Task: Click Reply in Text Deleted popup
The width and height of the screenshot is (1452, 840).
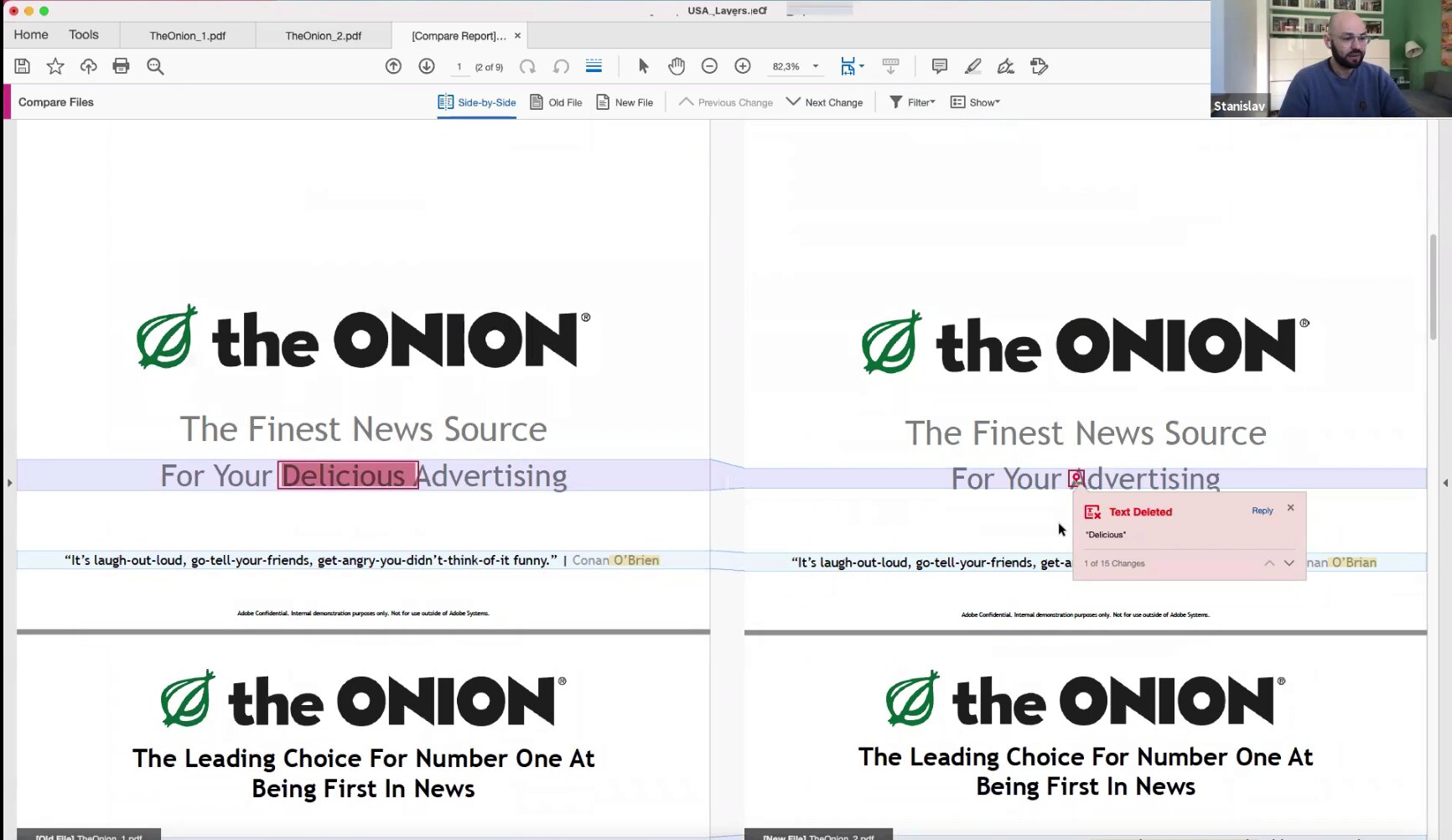Action: (1262, 511)
